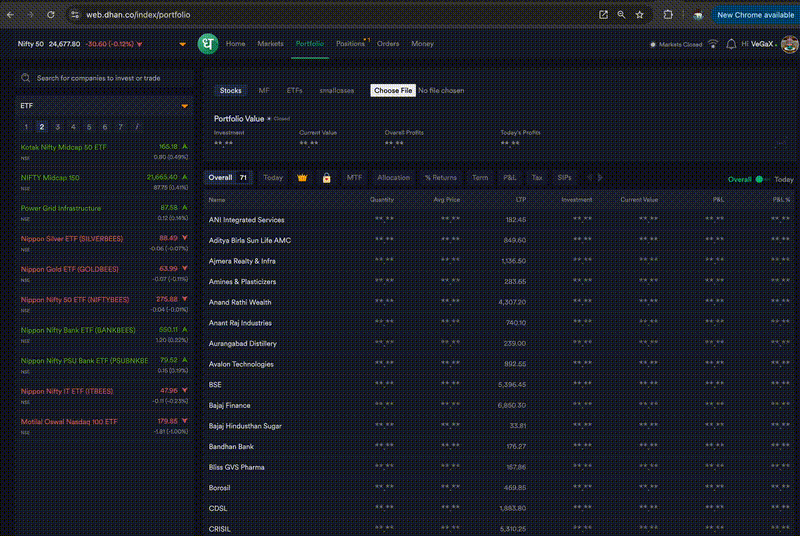
Task: Open ANI Integrated Services holding row
Action: point(501,220)
